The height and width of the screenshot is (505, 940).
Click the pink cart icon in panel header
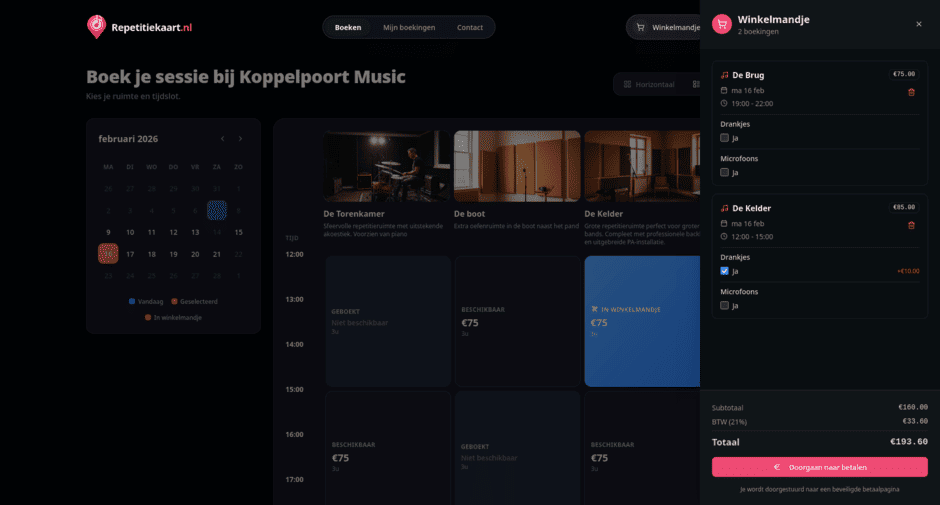coord(722,25)
